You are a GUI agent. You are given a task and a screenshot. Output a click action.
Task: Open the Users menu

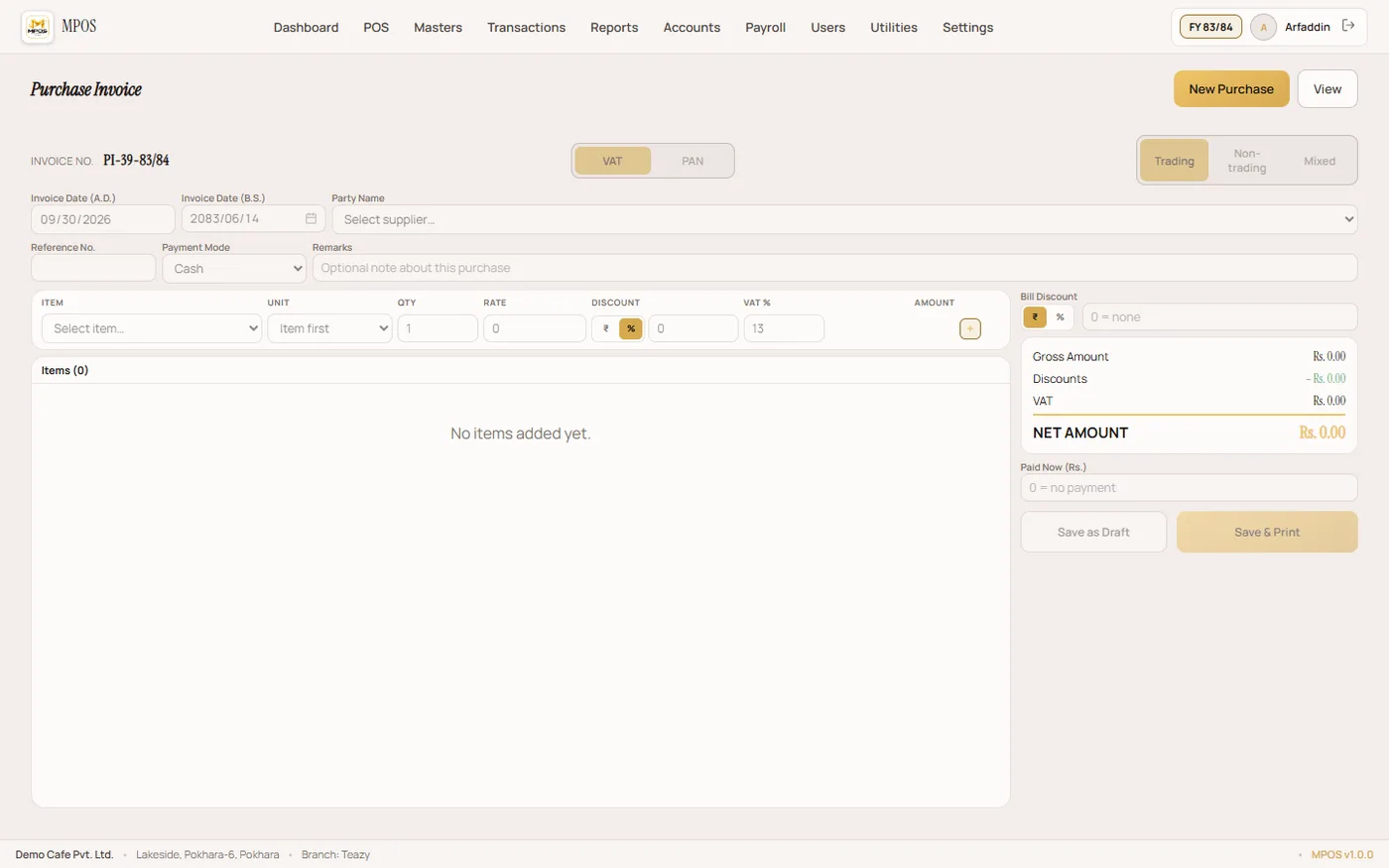pyautogui.click(x=827, y=27)
